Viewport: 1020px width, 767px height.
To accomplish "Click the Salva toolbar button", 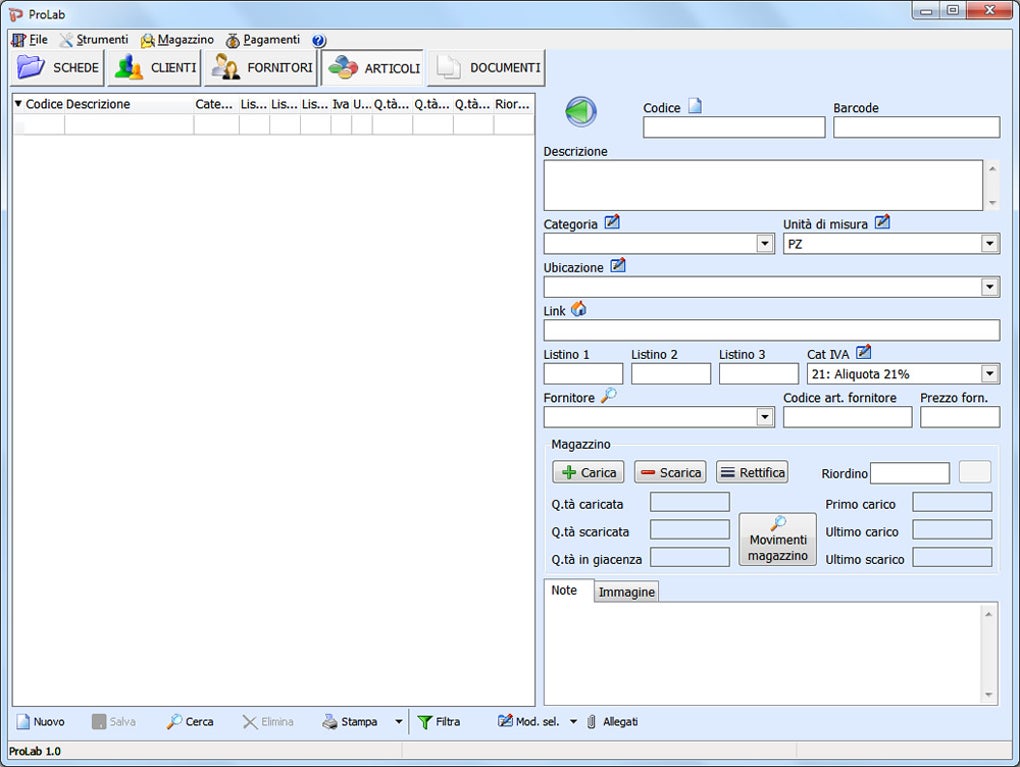I will click(114, 721).
